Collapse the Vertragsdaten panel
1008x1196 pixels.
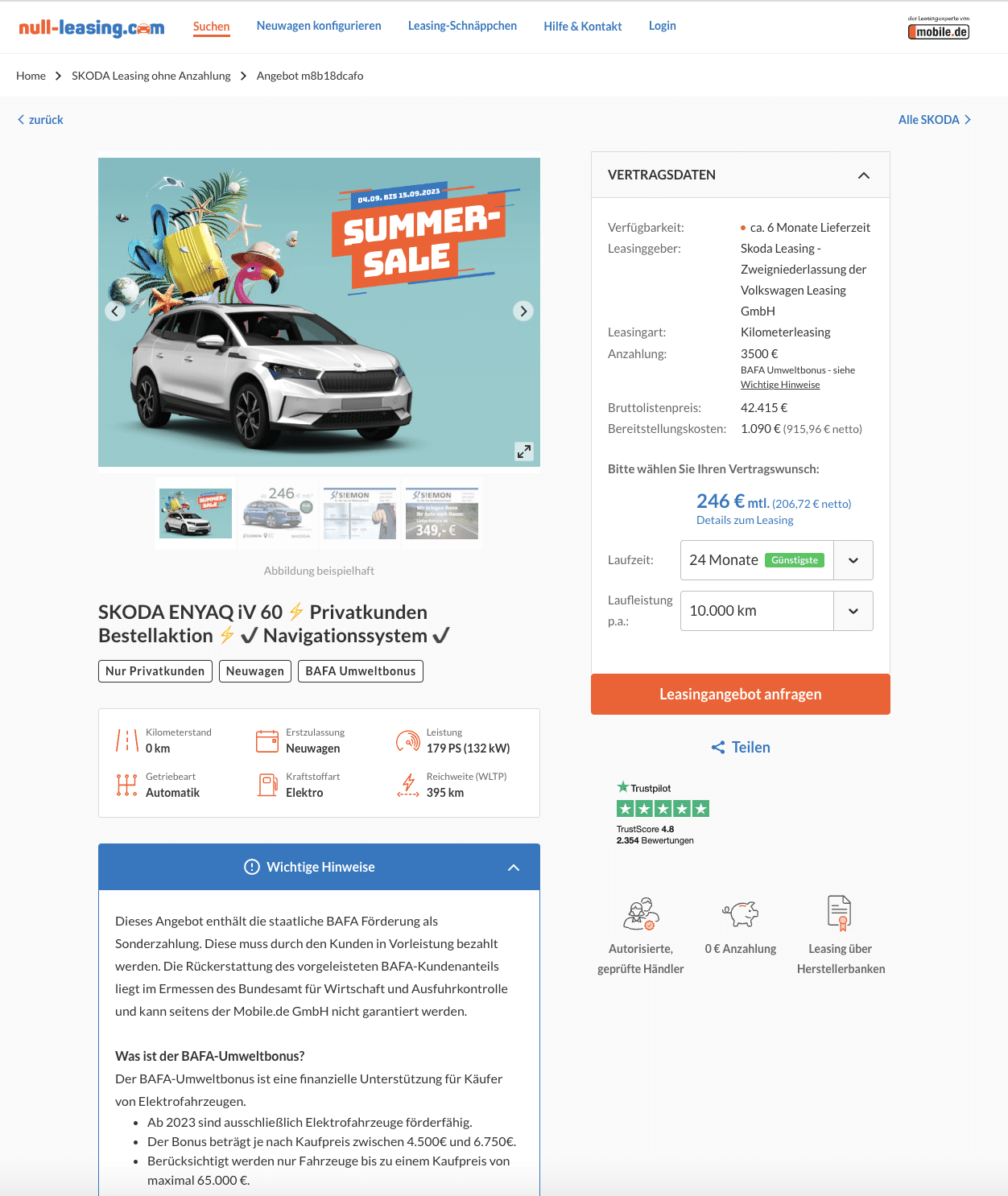864,175
